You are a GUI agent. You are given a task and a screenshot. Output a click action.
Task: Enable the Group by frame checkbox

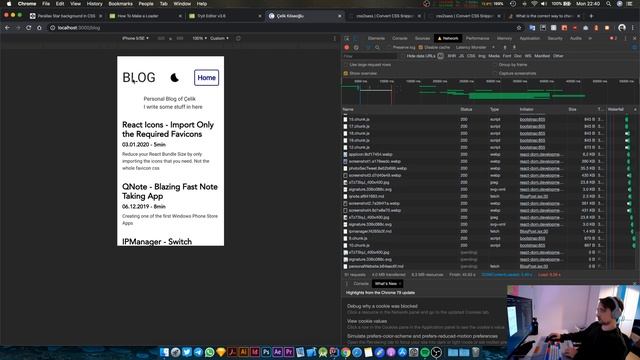(x=495, y=64)
